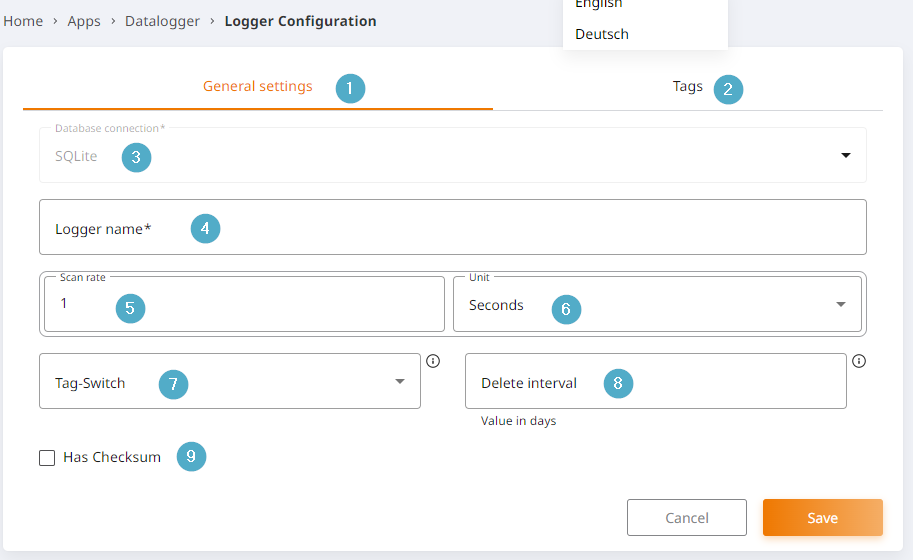Screen dimensions: 913x560
Task: Click the info icon beside Delete interval
Action: (859, 361)
